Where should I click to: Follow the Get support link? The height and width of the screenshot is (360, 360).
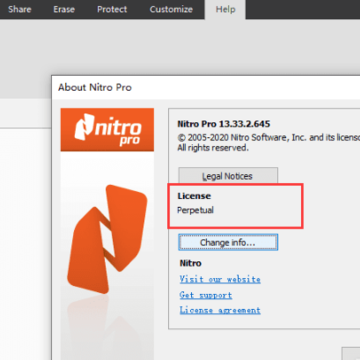click(x=206, y=295)
